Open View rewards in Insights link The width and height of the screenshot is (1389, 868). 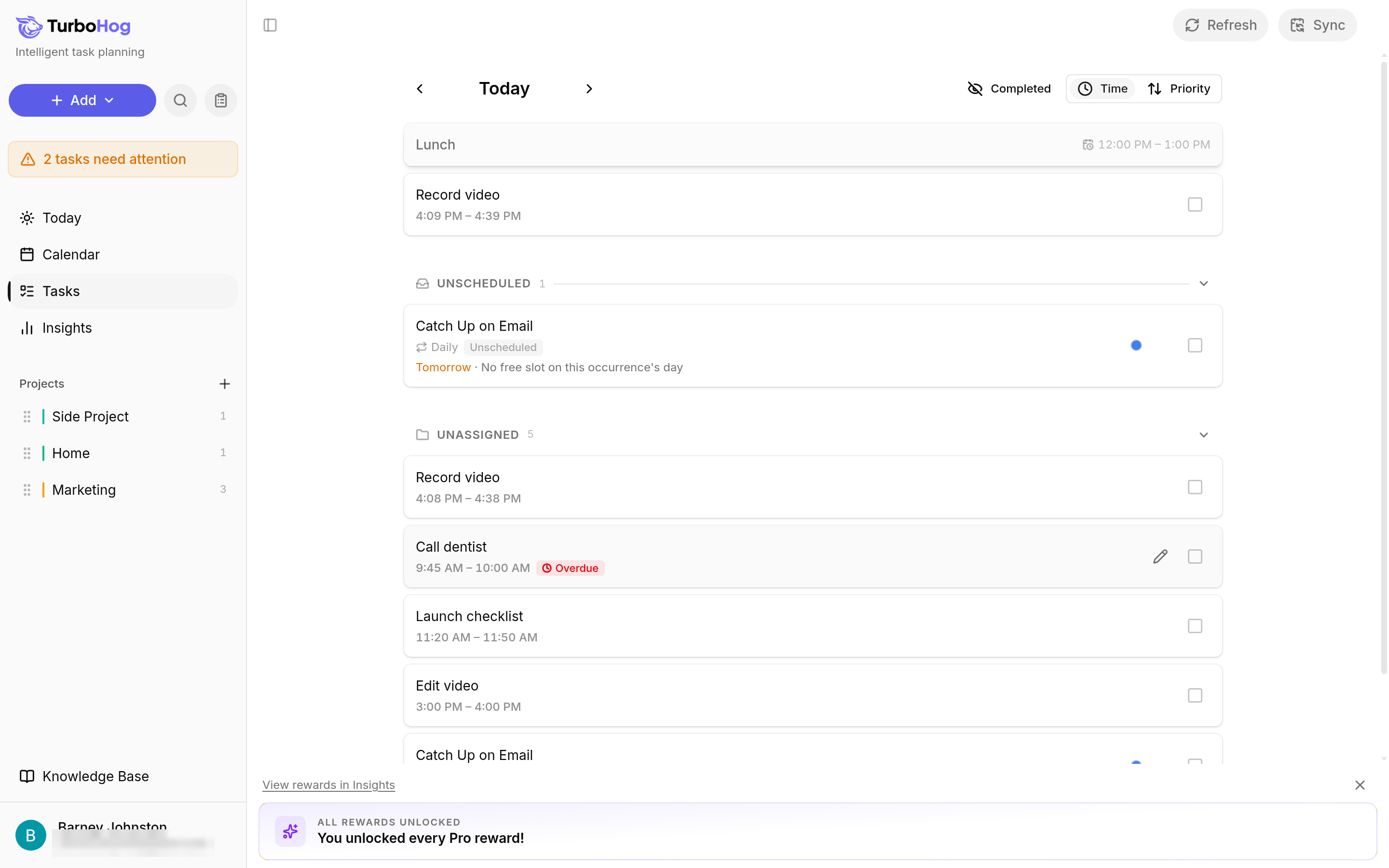click(x=328, y=785)
